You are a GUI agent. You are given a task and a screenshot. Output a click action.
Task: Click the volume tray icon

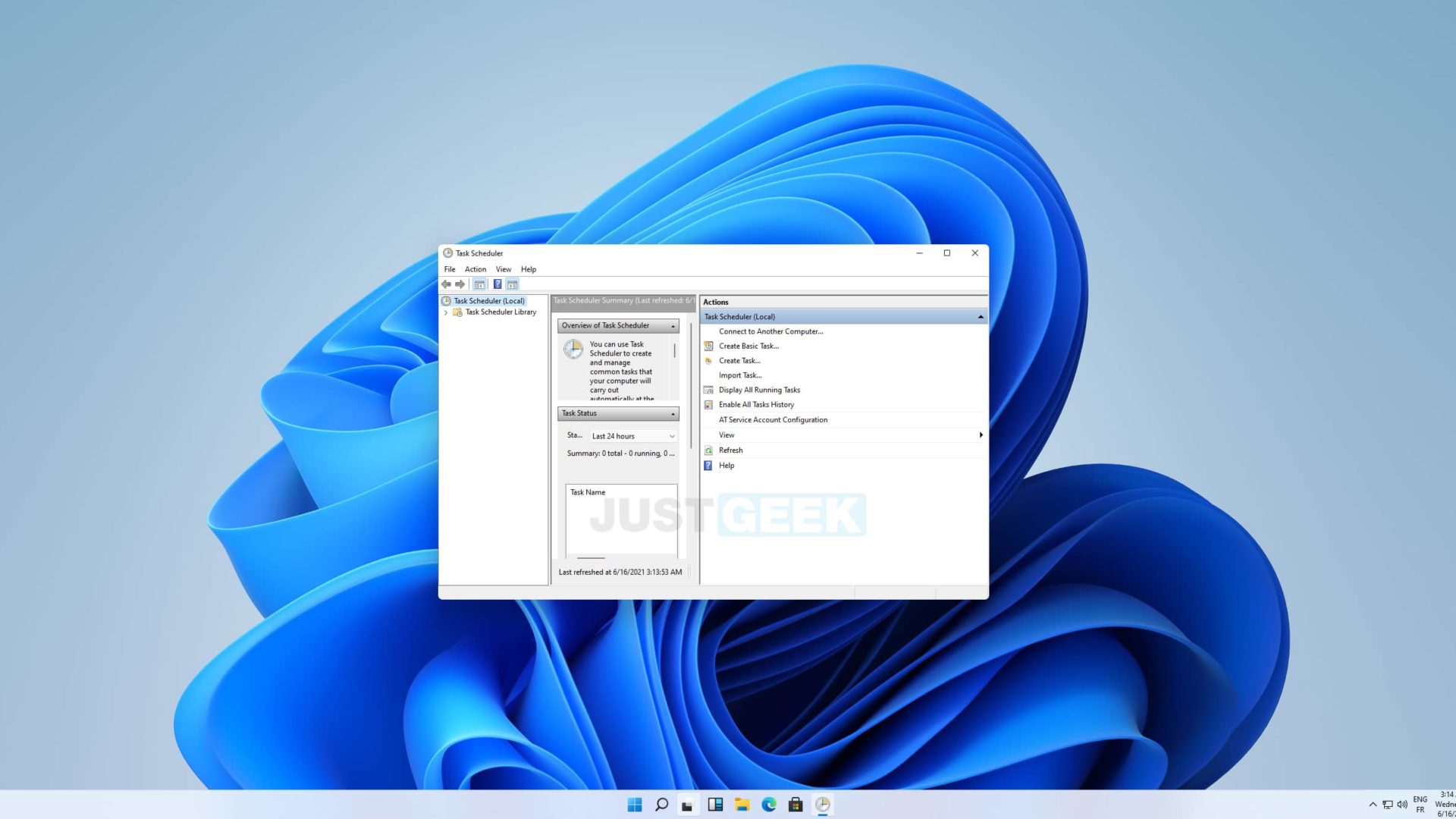1402,805
